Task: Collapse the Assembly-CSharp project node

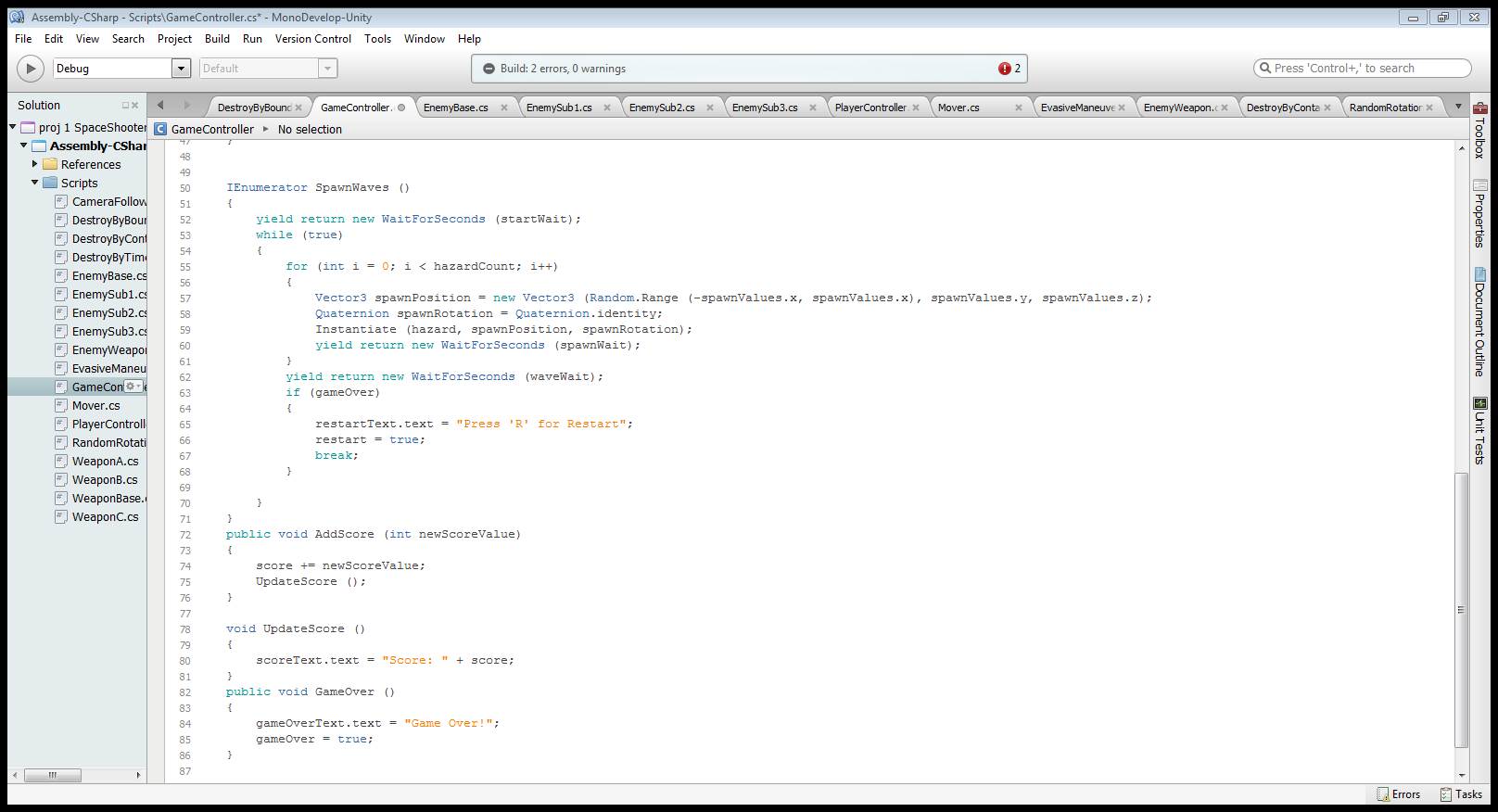Action: point(23,146)
